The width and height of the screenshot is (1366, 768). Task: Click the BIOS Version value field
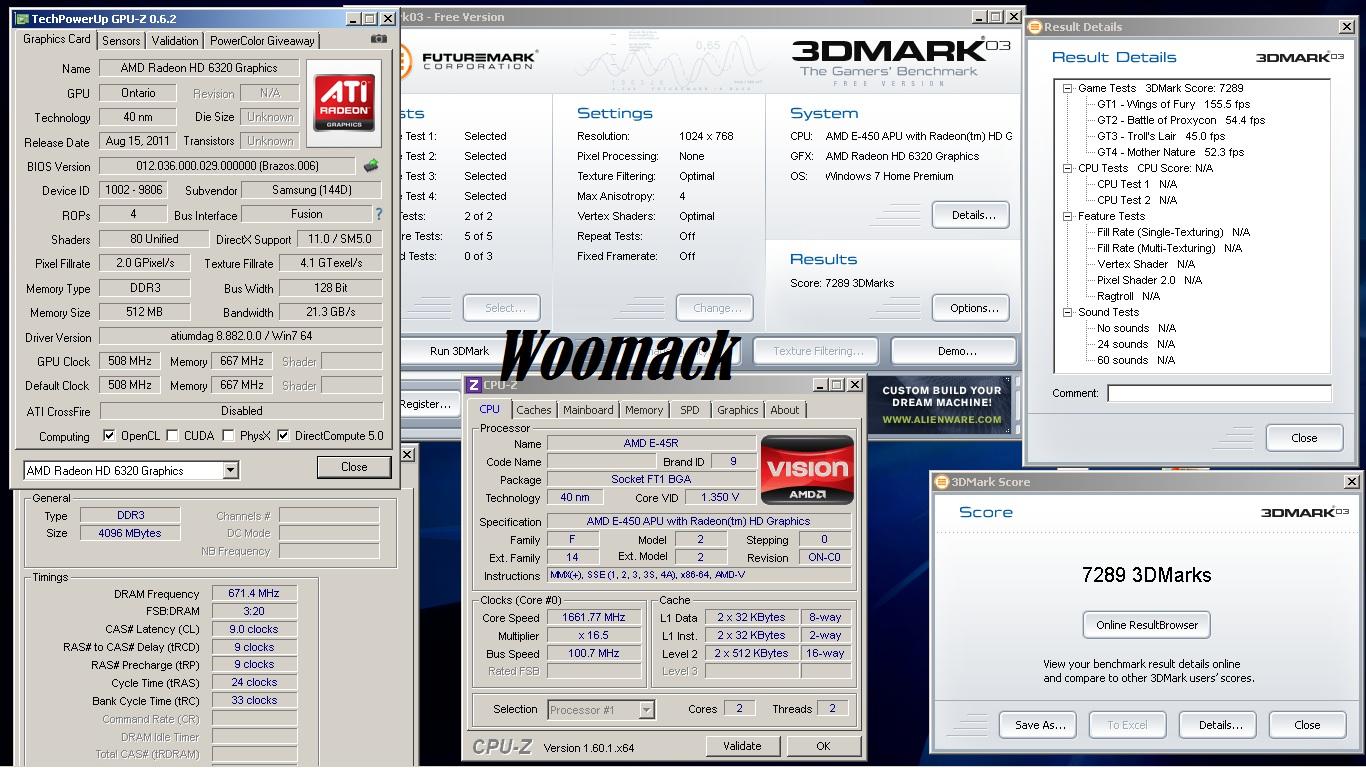point(227,166)
